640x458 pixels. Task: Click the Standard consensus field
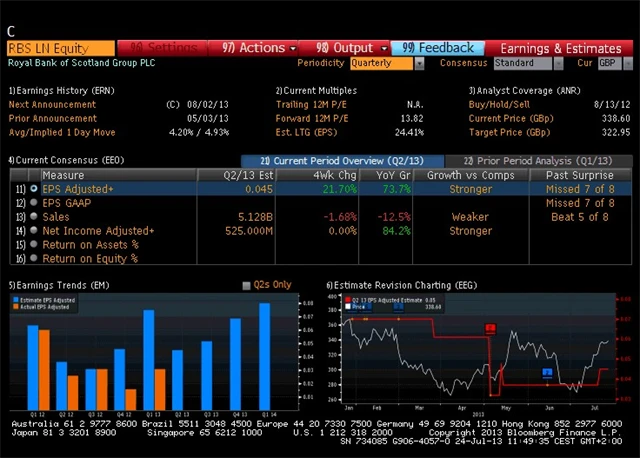point(522,63)
